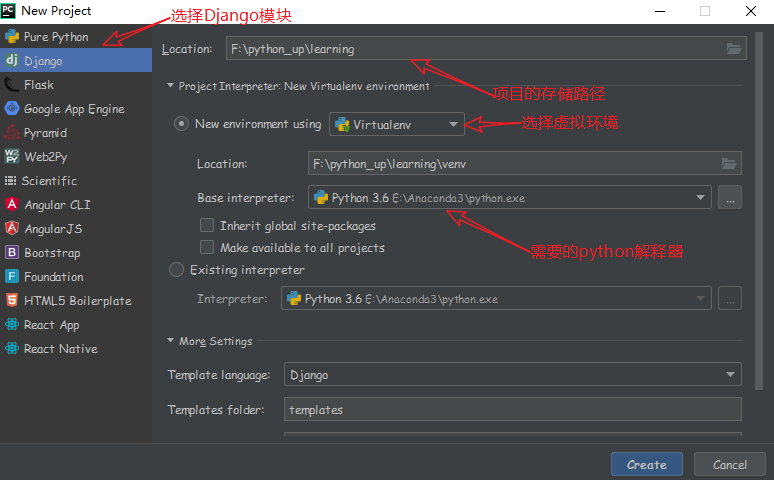The image size is (774, 480).
Task: Click the Flask horn icon
Action: click(x=12, y=84)
